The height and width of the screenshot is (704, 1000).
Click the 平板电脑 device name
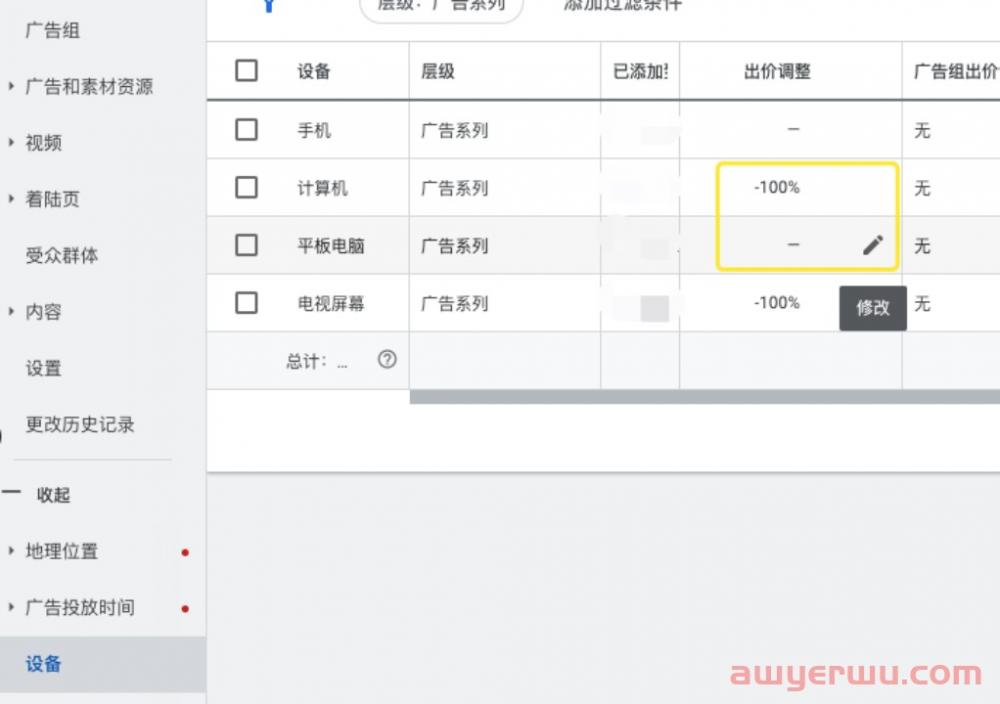[331, 246]
